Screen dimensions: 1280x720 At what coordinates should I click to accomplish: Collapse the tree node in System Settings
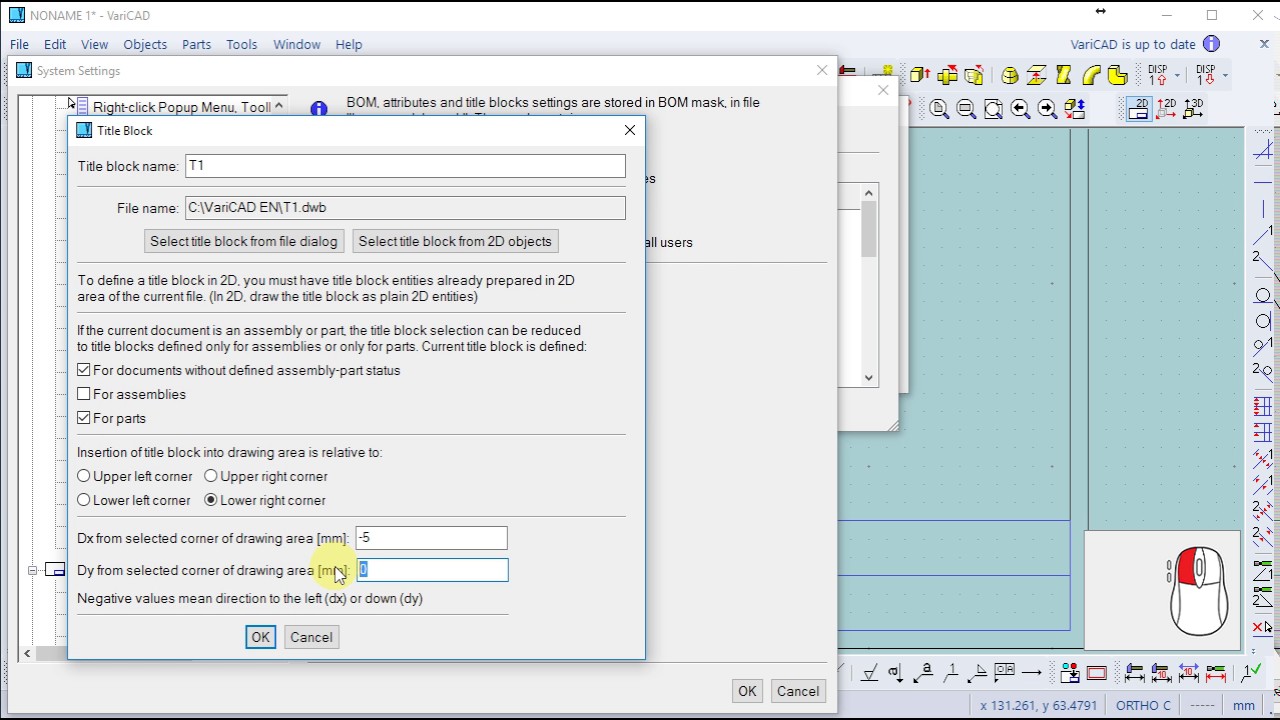pyautogui.click(x=32, y=570)
